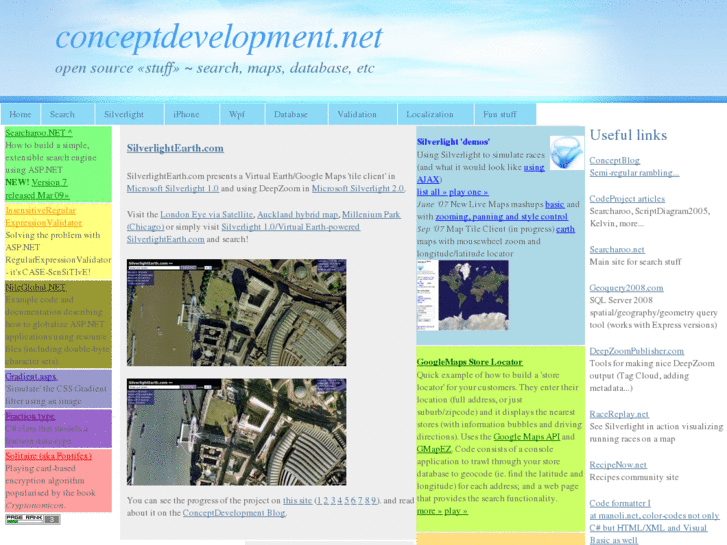The height and width of the screenshot is (545, 727).
Task: Open the SilverlightEarth.com heading link
Action: (175, 148)
